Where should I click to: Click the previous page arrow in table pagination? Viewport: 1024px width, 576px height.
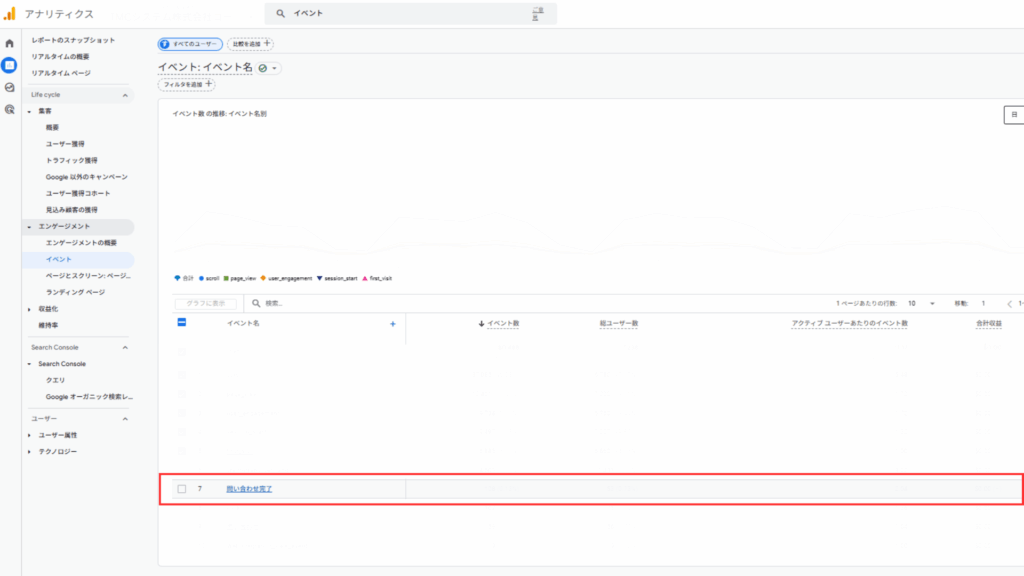[1010, 303]
